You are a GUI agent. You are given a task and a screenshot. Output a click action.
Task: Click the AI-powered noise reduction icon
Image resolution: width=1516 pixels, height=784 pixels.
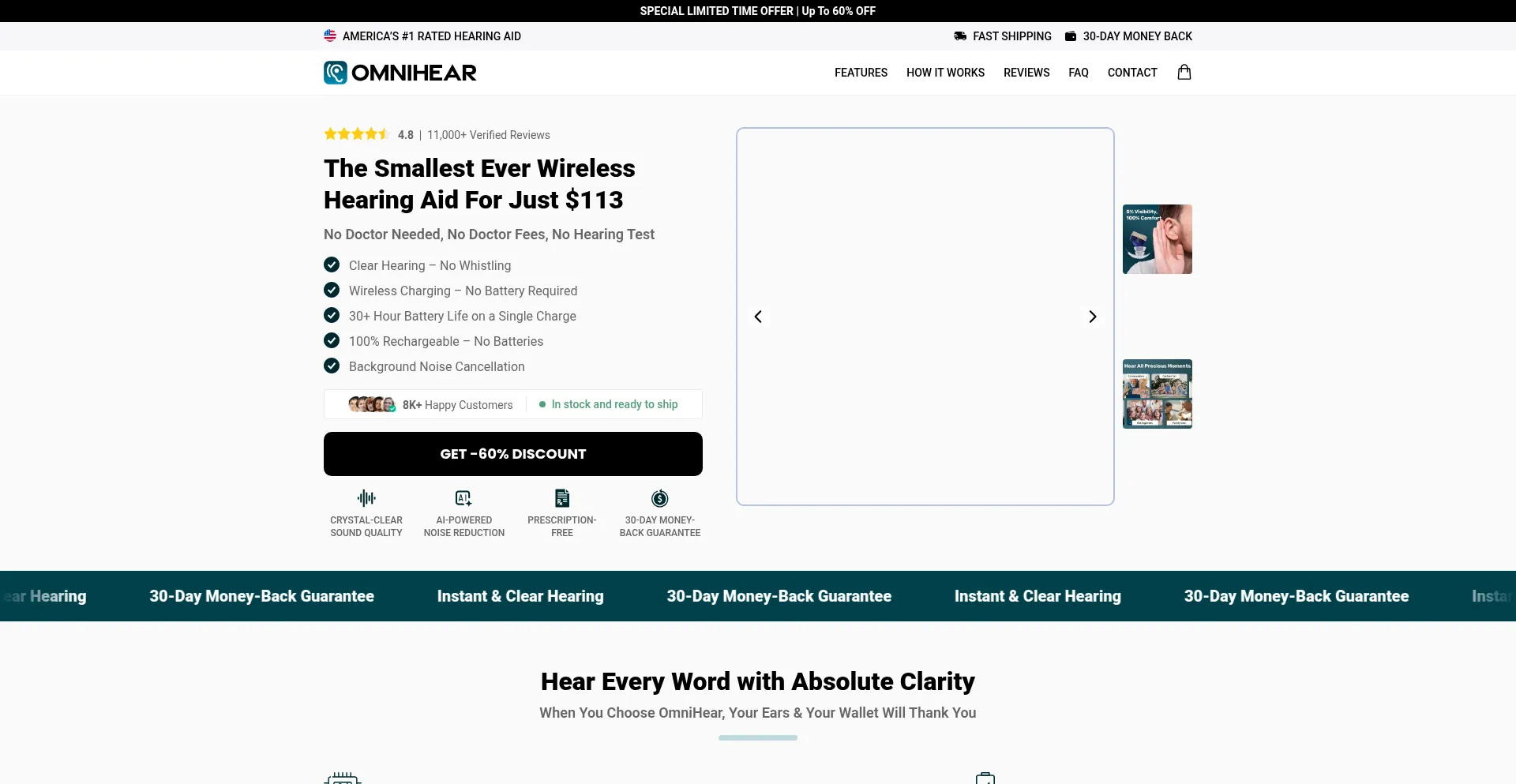463,498
